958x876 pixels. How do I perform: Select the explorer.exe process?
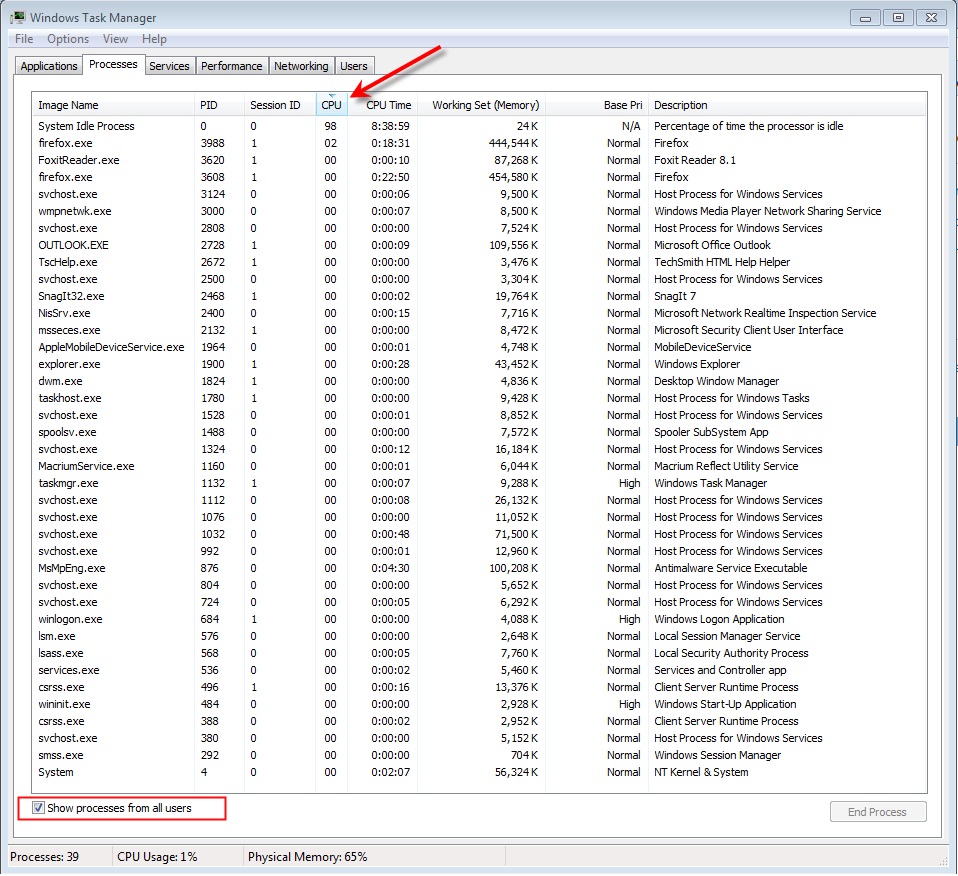coord(480,364)
